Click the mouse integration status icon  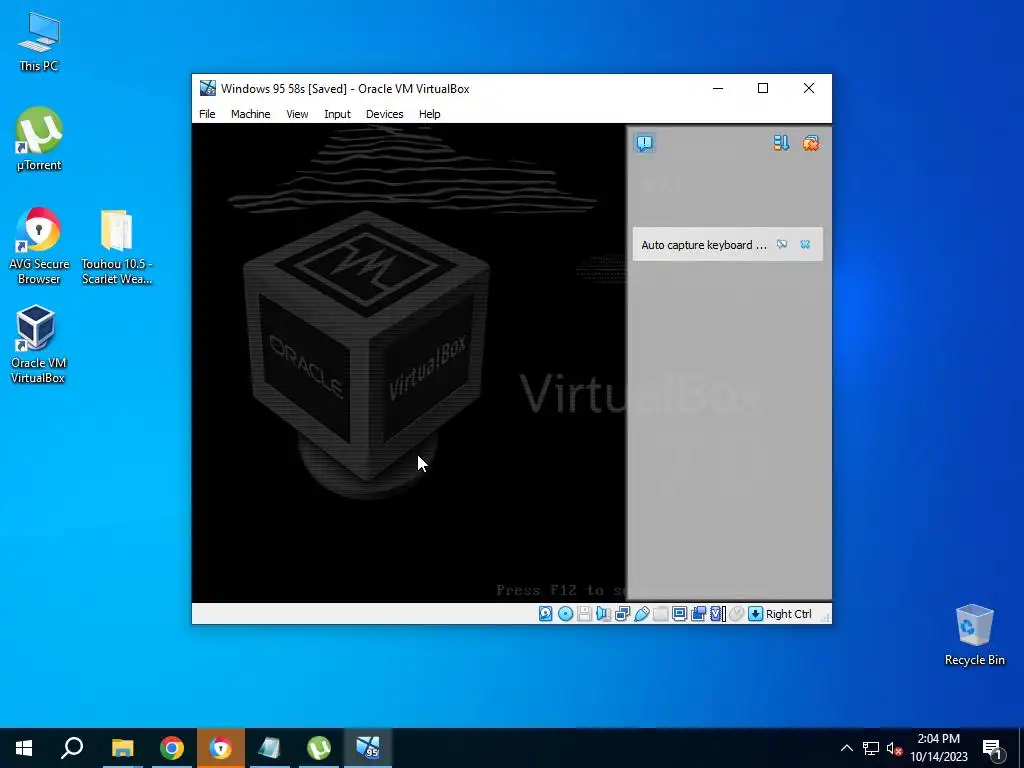(x=737, y=614)
